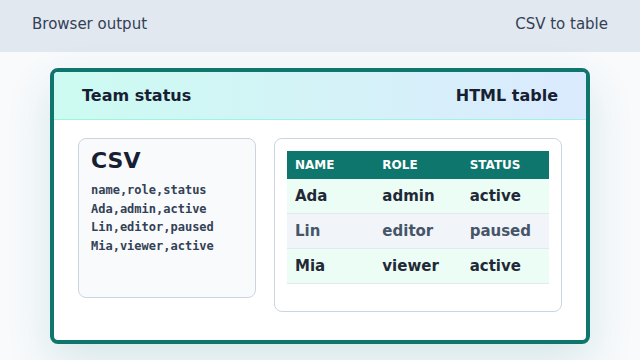The image size is (640, 360).
Task: Click the 'active' status in Ada's row
Action: [505, 196]
